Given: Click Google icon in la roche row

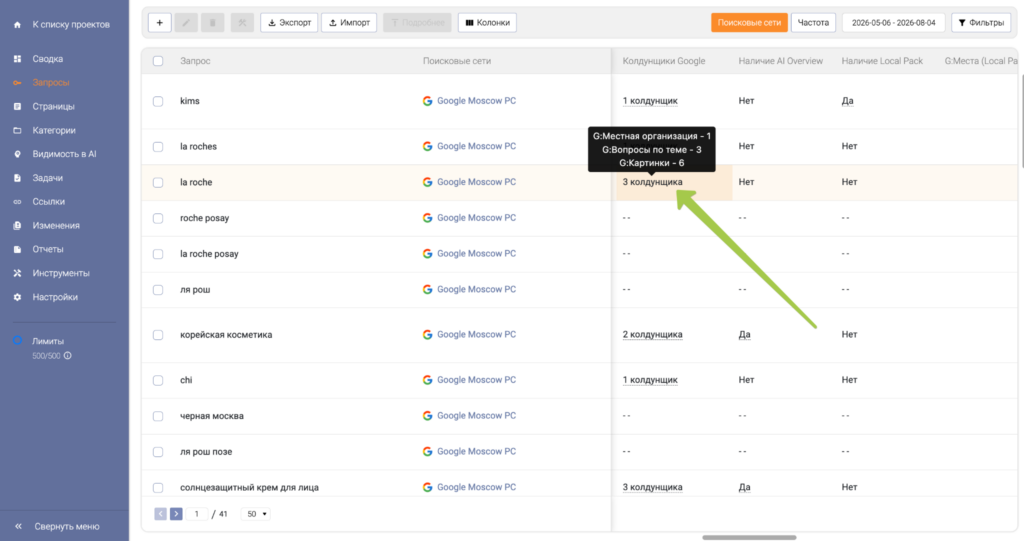Looking at the screenshot, I should pos(427,182).
